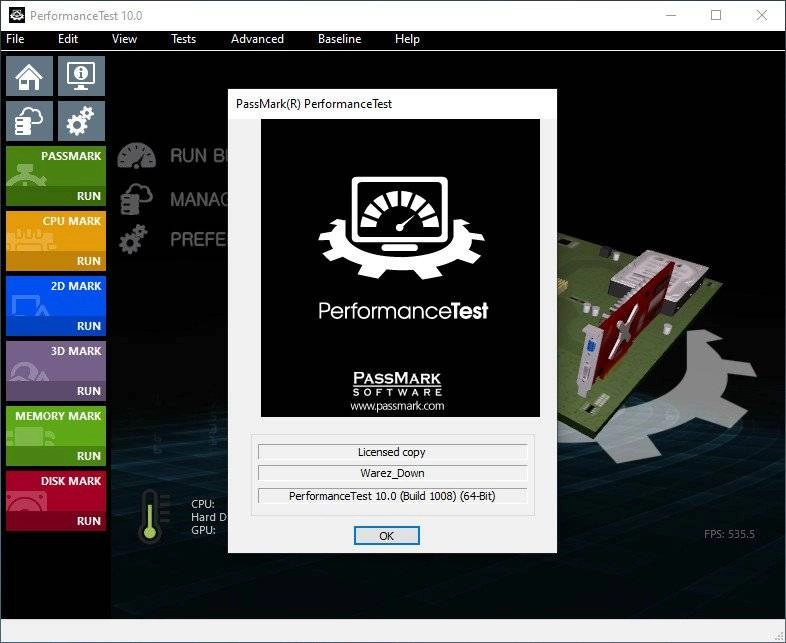The height and width of the screenshot is (643, 786).
Task: Click the Warez_Down license name field
Action: pyautogui.click(x=392, y=473)
